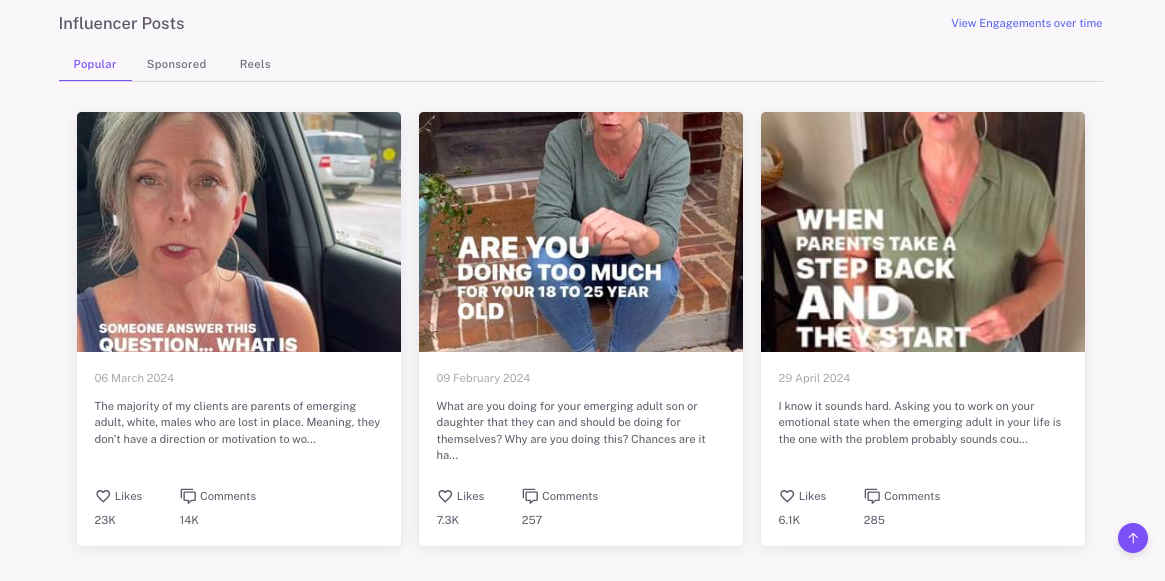Open comments via speech bubble on the March 6 post
1165x581 pixels.
188,495
